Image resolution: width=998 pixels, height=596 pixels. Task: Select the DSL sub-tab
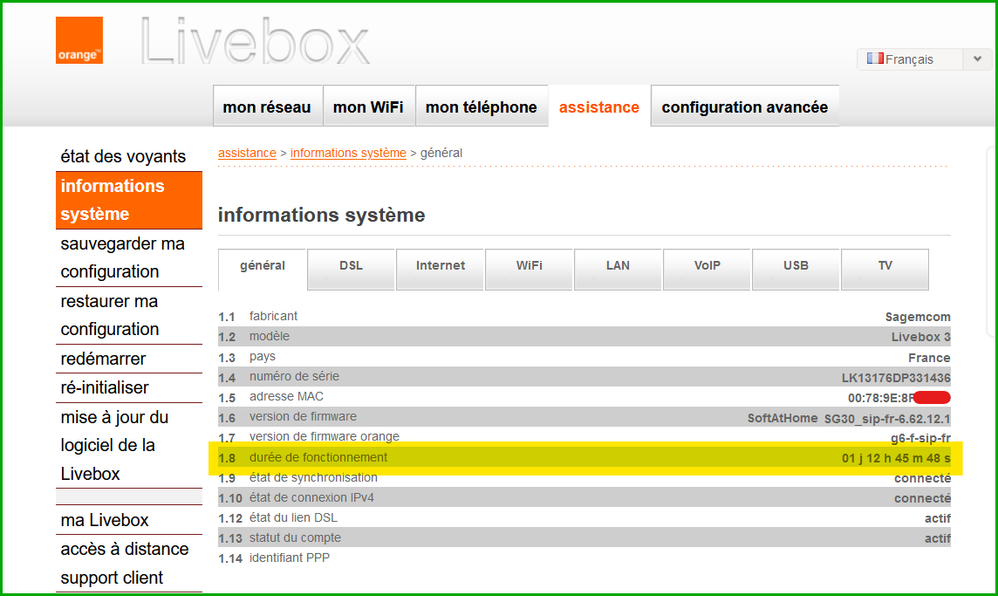pos(351,266)
